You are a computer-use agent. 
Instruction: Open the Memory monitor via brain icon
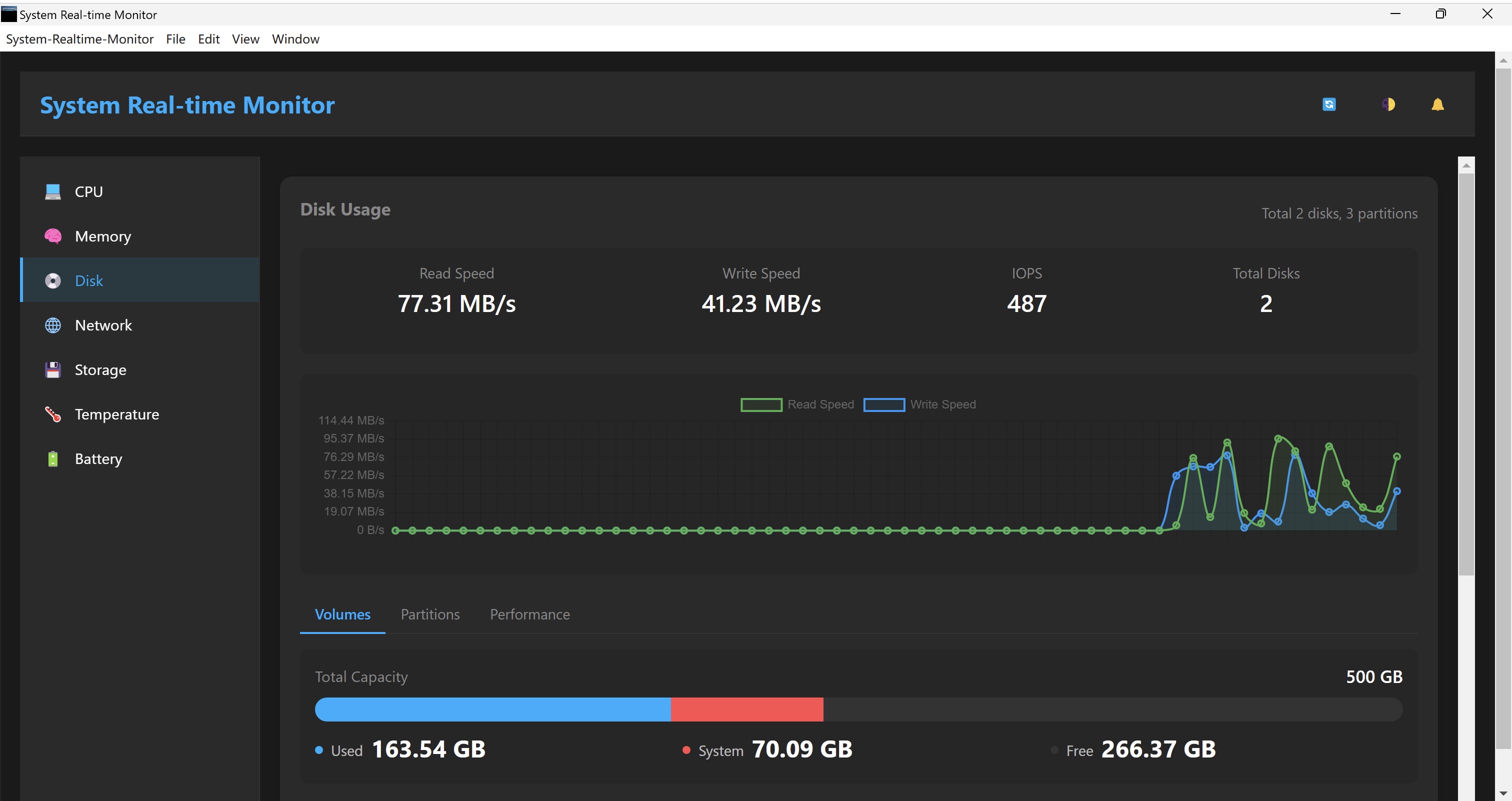[x=53, y=236]
